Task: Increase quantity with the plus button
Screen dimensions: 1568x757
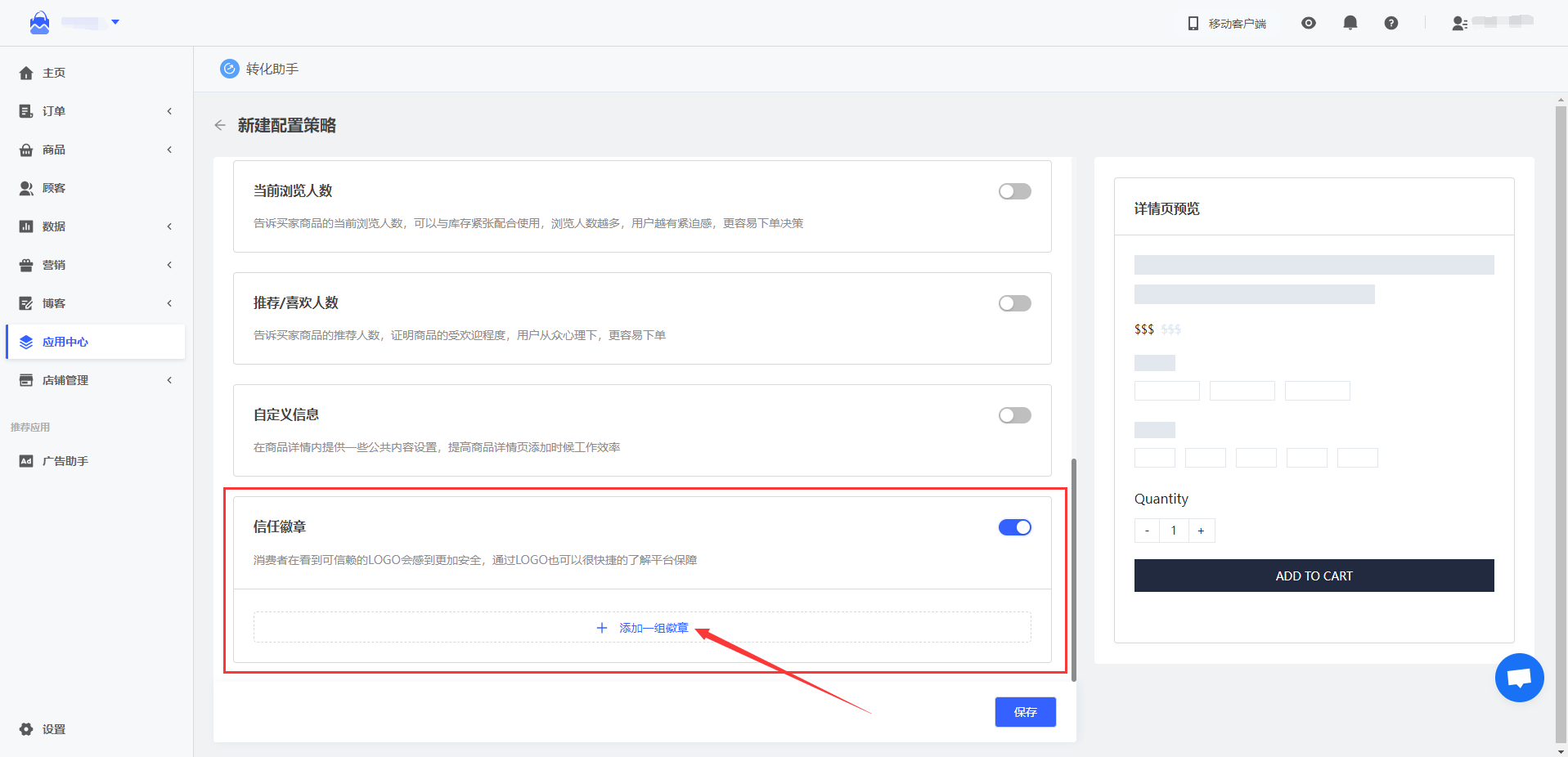Action: click(1201, 531)
